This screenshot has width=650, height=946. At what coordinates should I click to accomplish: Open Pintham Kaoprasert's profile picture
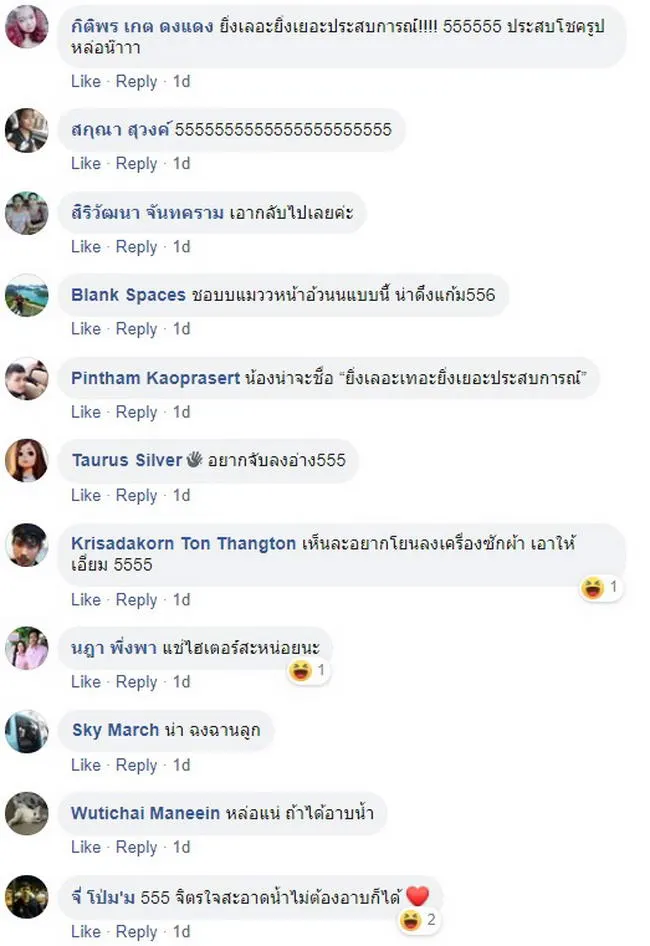point(26,379)
